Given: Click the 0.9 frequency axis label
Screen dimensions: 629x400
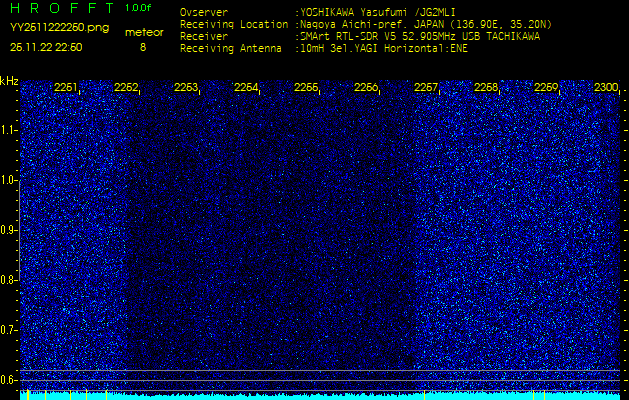Looking at the screenshot, I should [x=8, y=230].
